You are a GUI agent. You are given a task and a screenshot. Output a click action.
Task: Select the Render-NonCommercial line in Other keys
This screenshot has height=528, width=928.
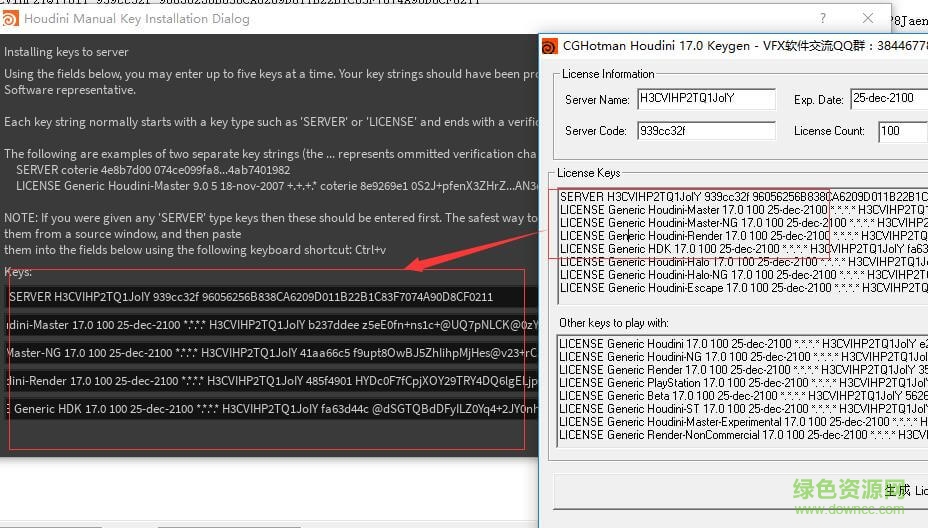pos(743,434)
